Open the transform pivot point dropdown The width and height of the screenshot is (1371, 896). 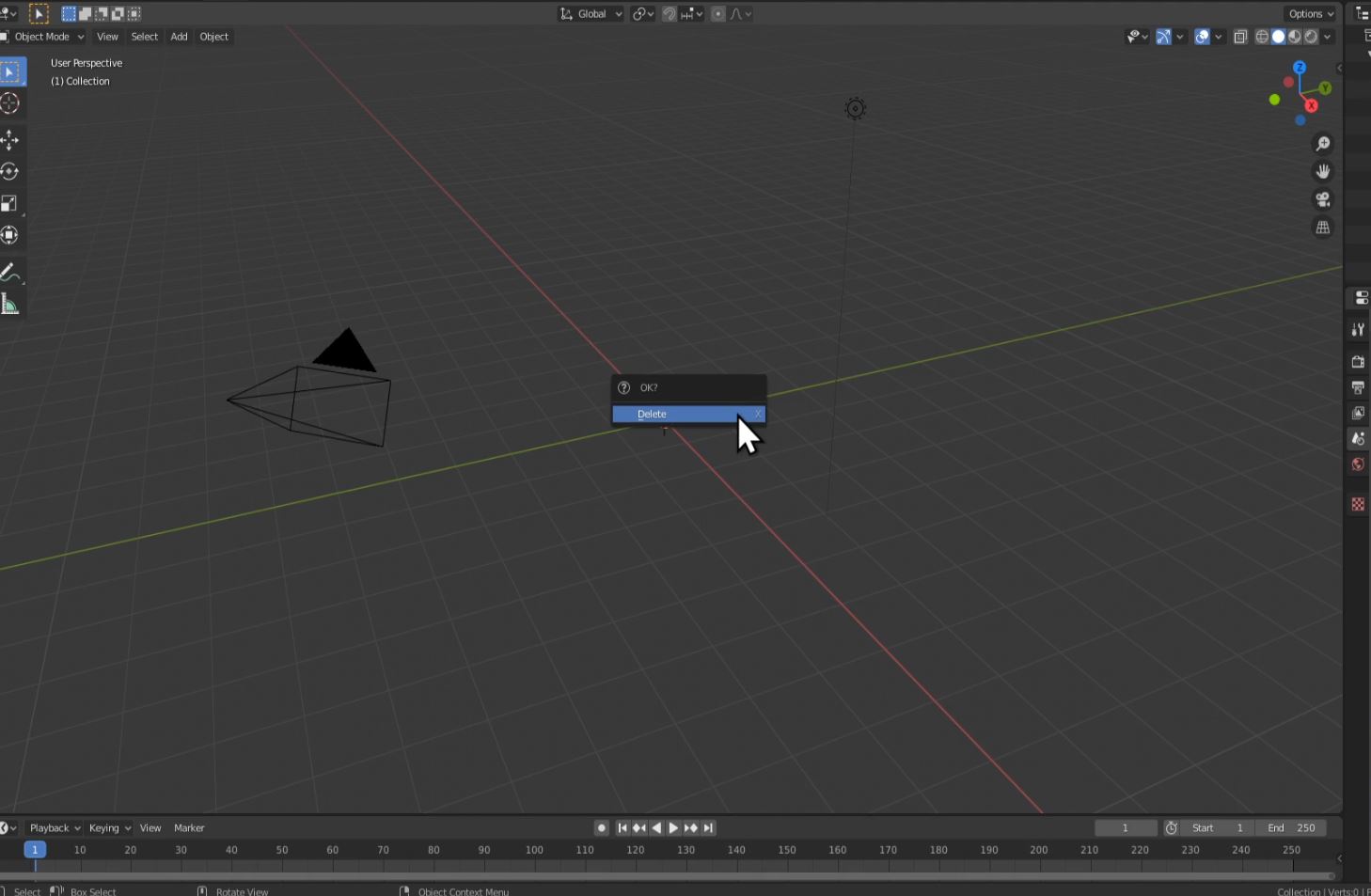pyautogui.click(x=643, y=14)
